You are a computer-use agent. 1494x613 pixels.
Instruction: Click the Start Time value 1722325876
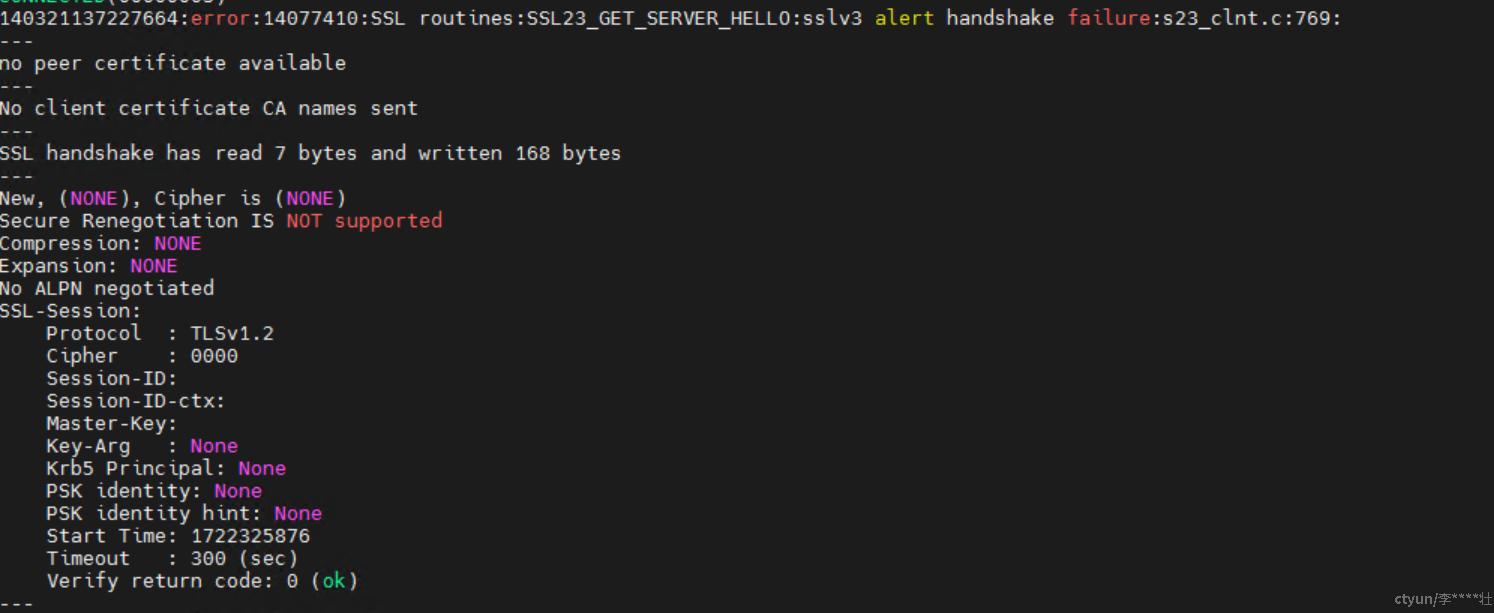coord(250,536)
